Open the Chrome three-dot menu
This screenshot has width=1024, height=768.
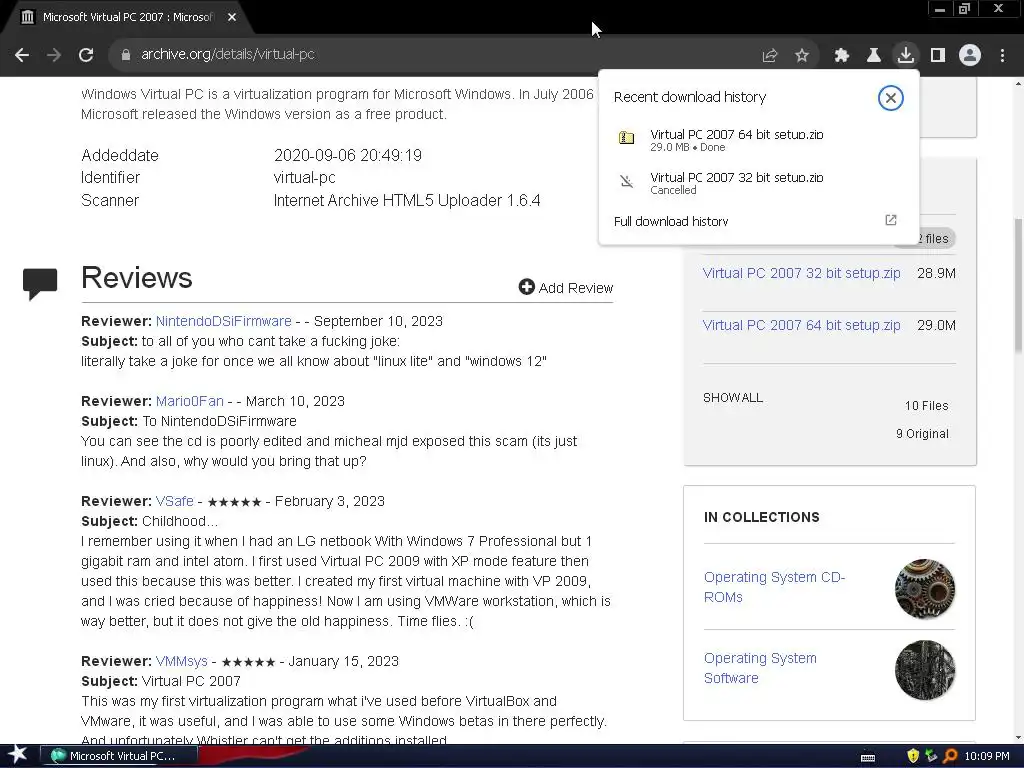click(x=1002, y=56)
